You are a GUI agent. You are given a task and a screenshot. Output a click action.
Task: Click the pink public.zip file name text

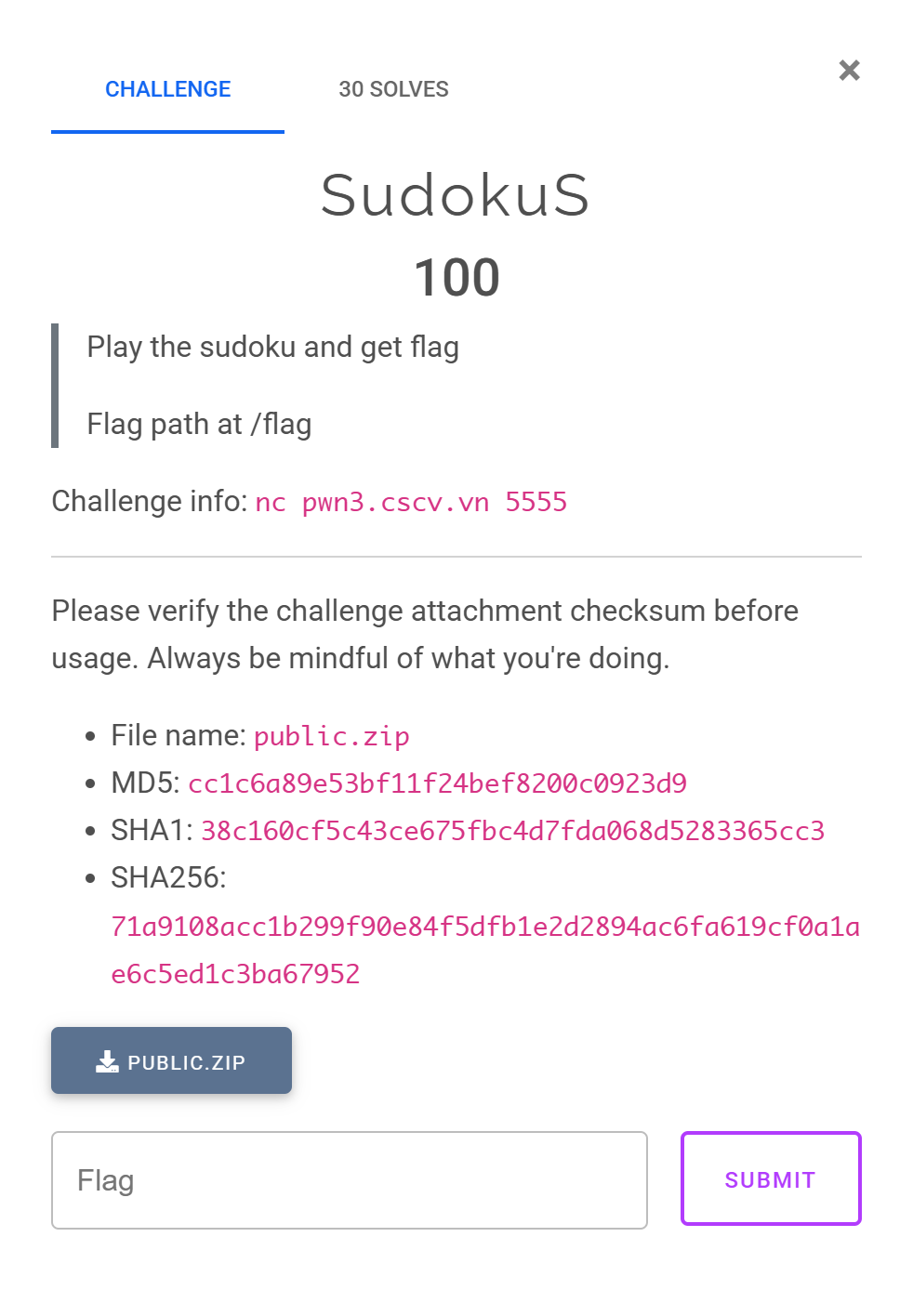point(331,736)
